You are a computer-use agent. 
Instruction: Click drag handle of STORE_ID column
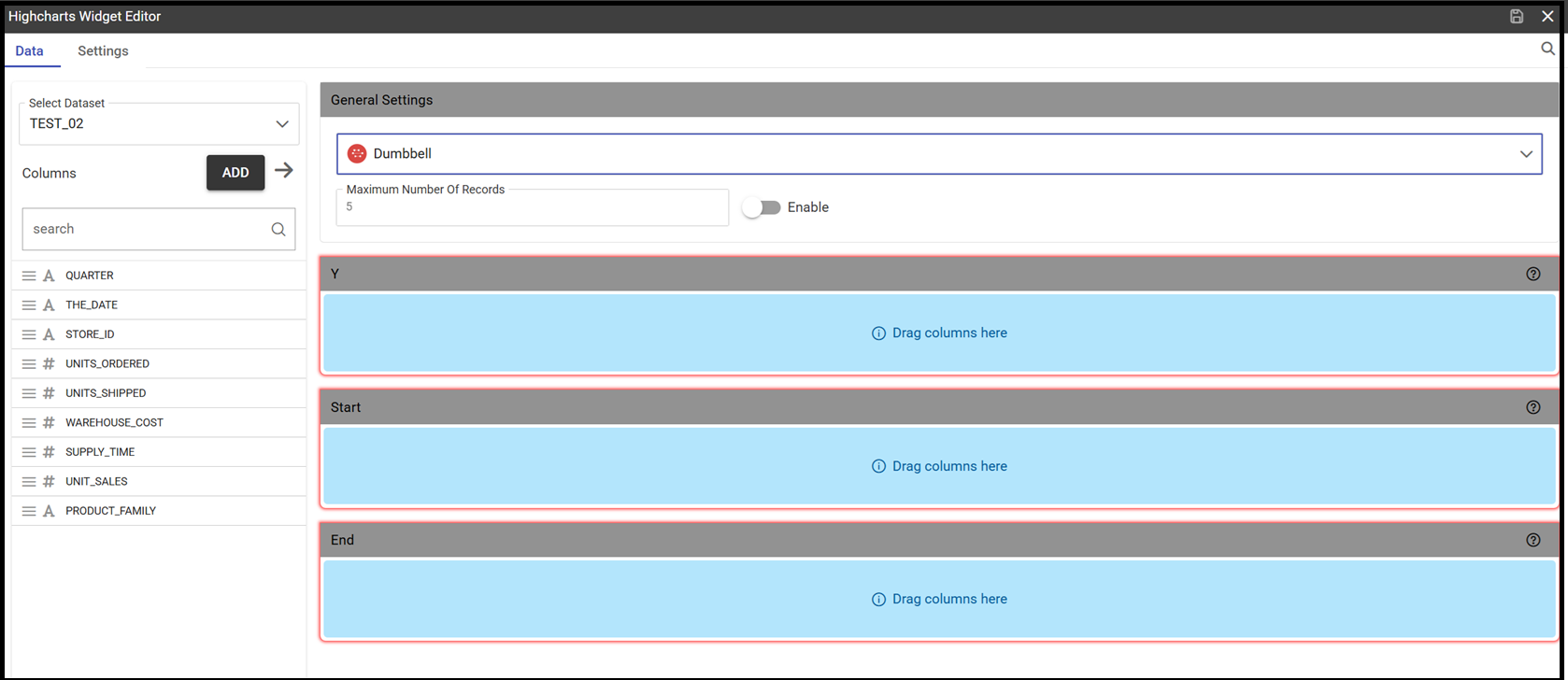(29, 334)
